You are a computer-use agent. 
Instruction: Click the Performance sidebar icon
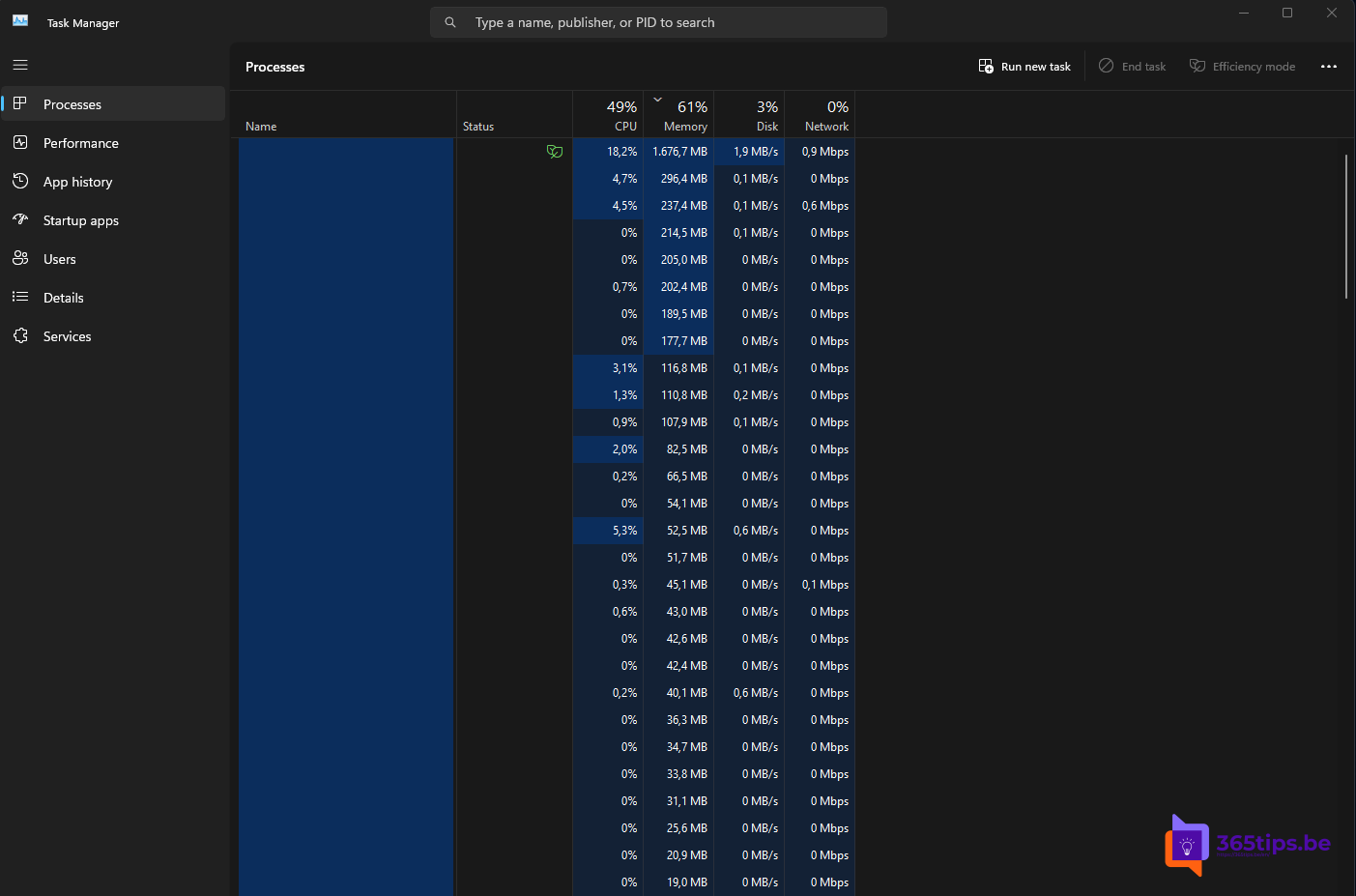(19, 142)
